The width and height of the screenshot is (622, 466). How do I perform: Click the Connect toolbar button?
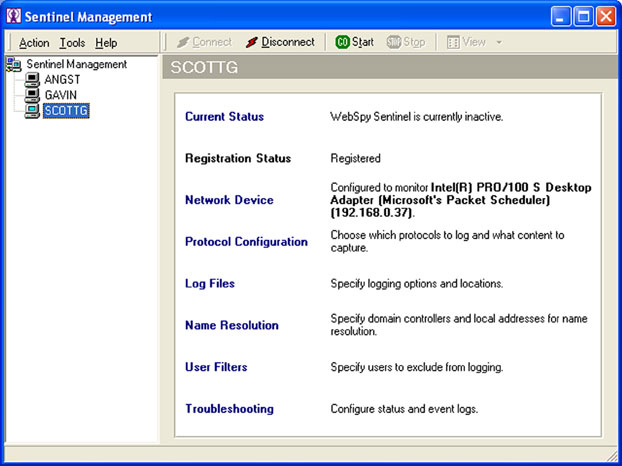tap(204, 42)
